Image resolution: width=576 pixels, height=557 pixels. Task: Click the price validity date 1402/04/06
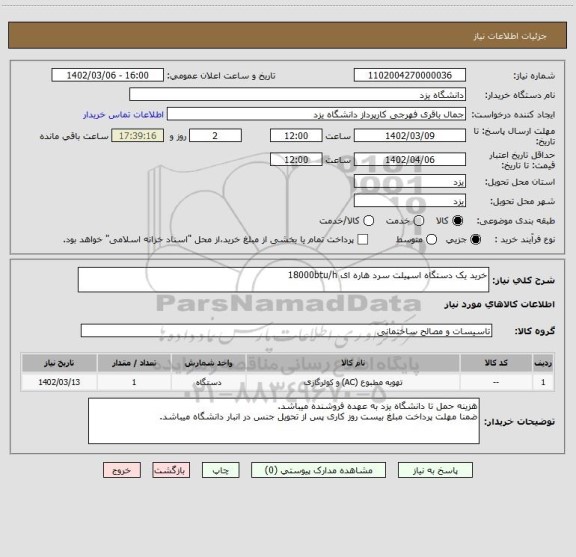(x=410, y=159)
